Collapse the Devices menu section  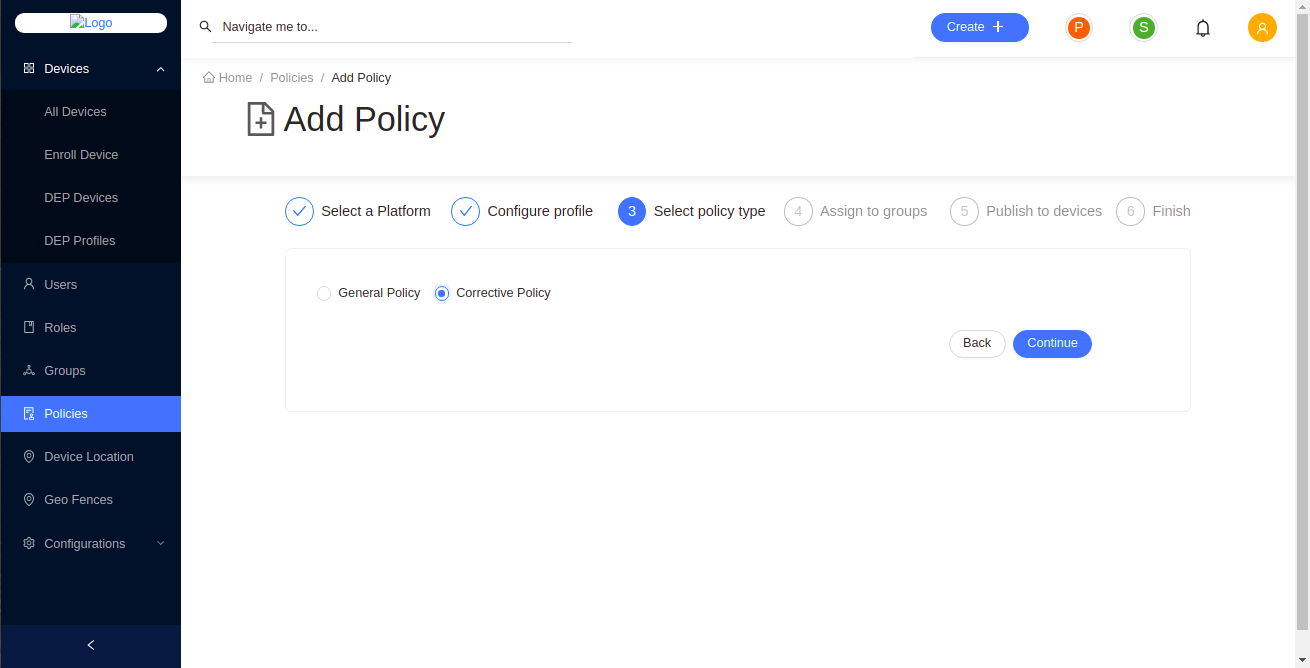[x=160, y=69]
